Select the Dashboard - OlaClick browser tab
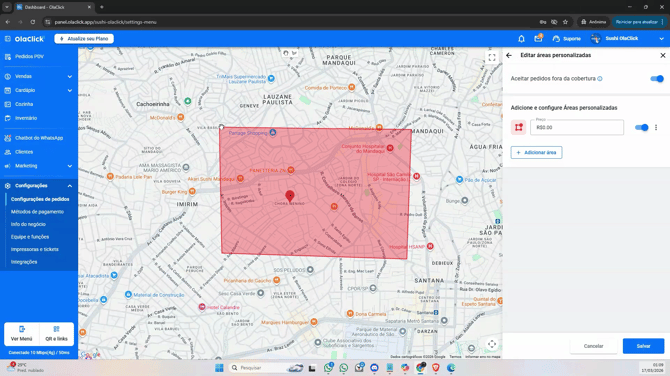 click(x=53, y=7)
